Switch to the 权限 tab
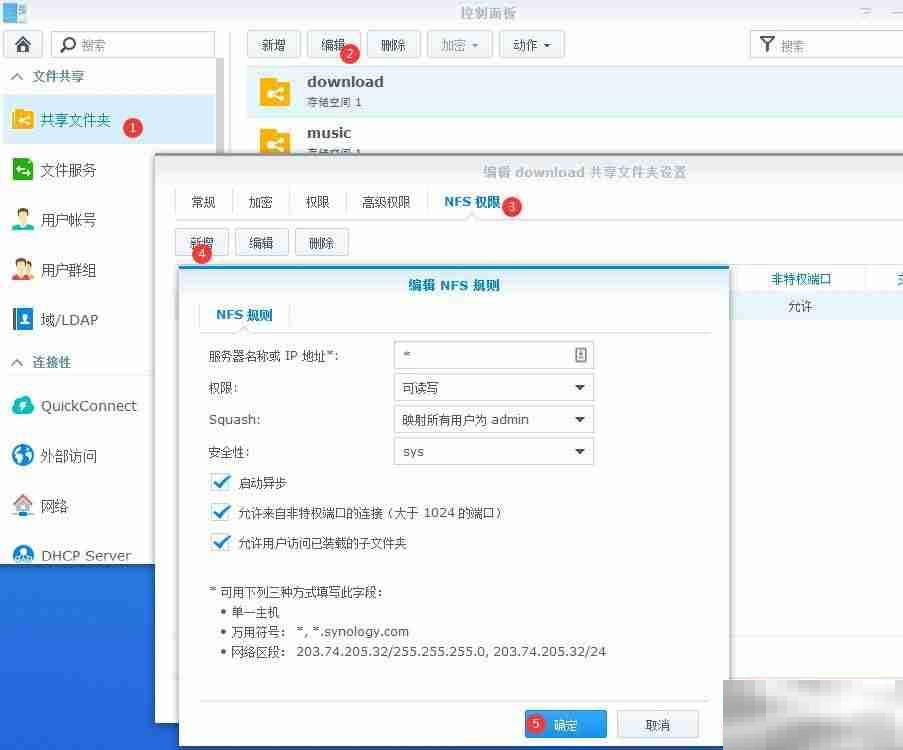This screenshot has height=750, width=903. [x=317, y=202]
